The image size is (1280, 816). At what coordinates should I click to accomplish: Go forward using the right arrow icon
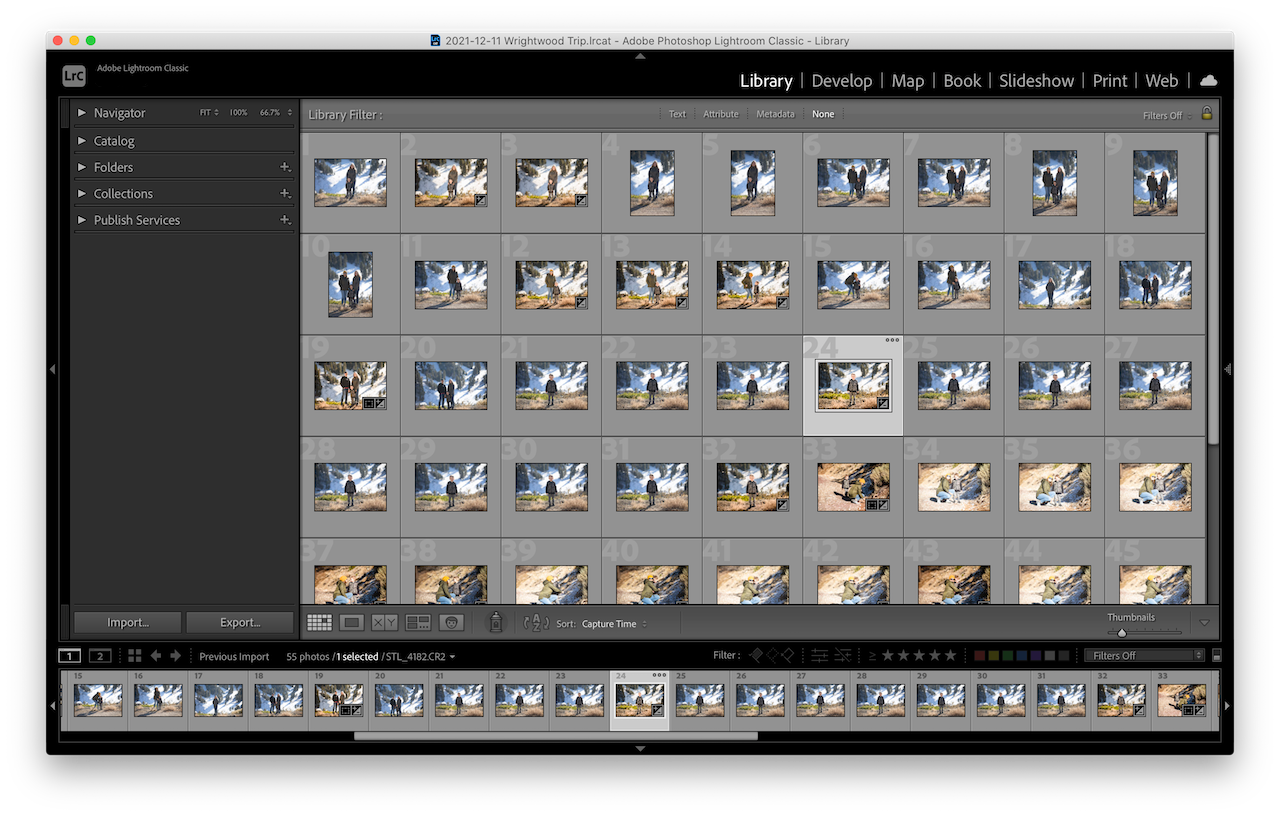[x=176, y=656]
